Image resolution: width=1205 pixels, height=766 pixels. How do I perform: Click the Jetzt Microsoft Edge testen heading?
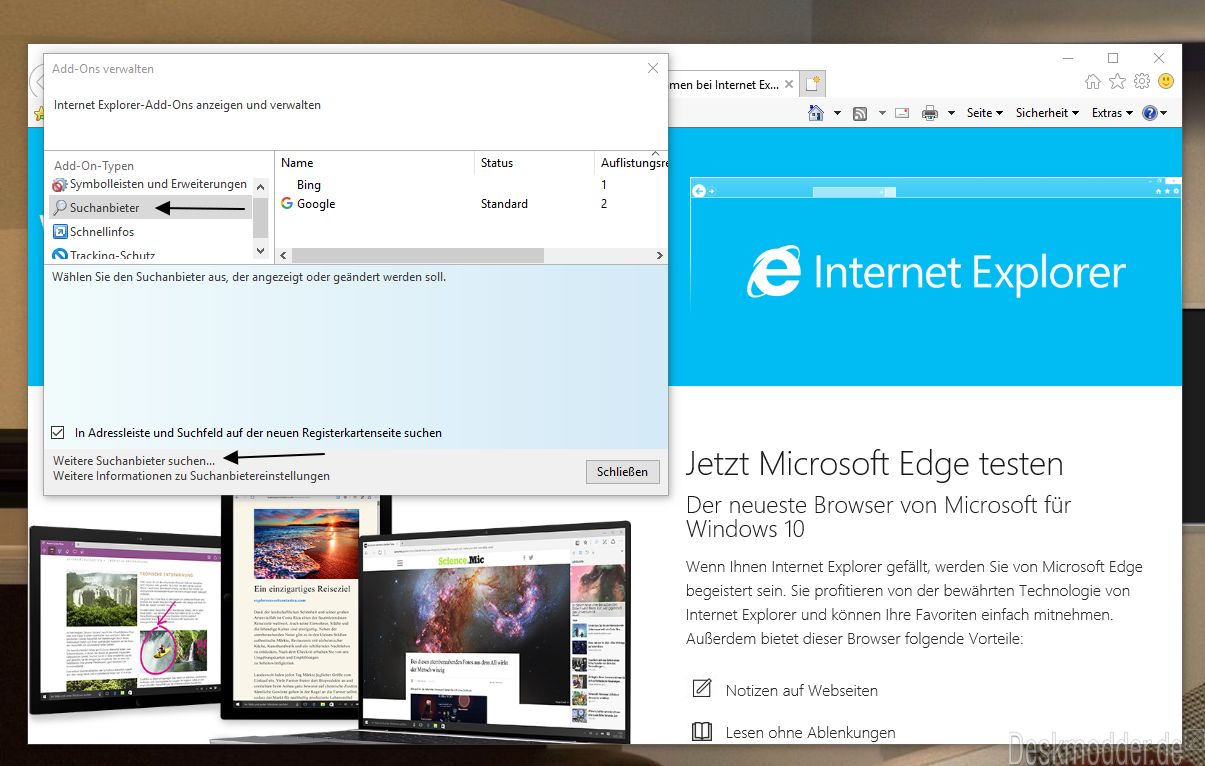pos(874,464)
